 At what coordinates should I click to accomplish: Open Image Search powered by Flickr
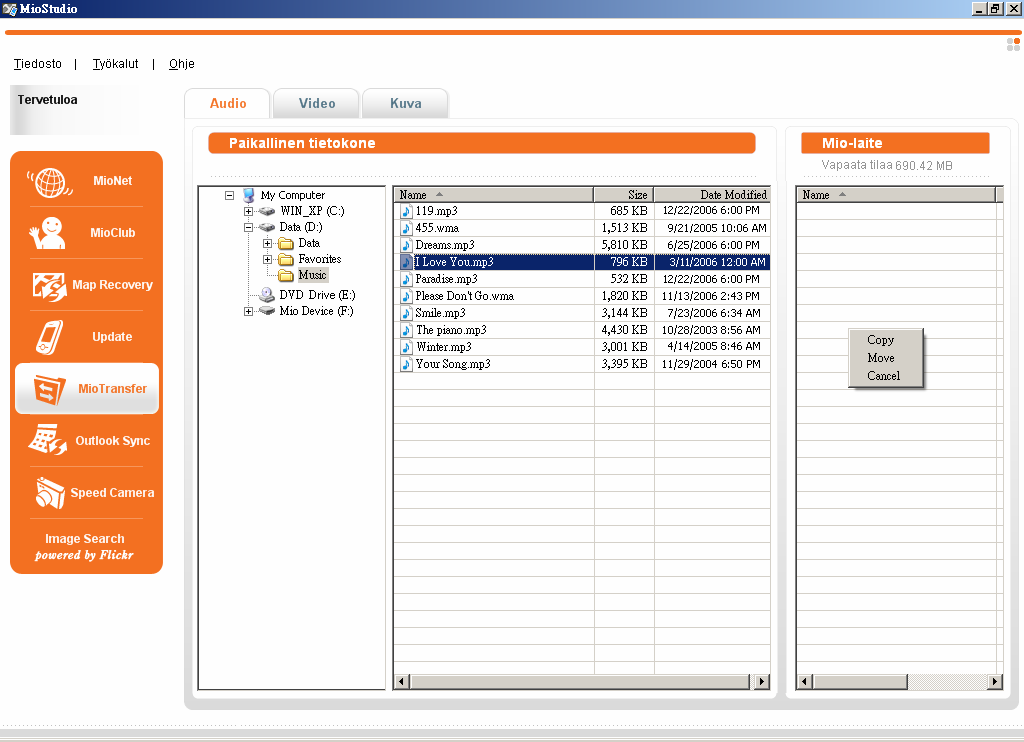[x=84, y=547]
